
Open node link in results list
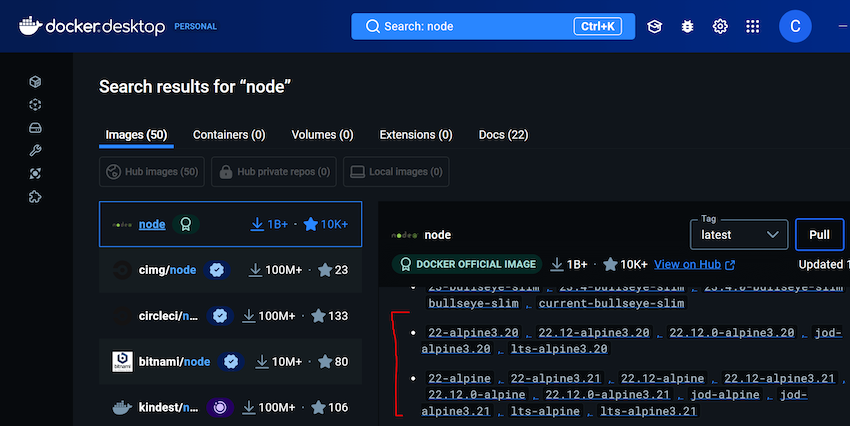click(152, 224)
